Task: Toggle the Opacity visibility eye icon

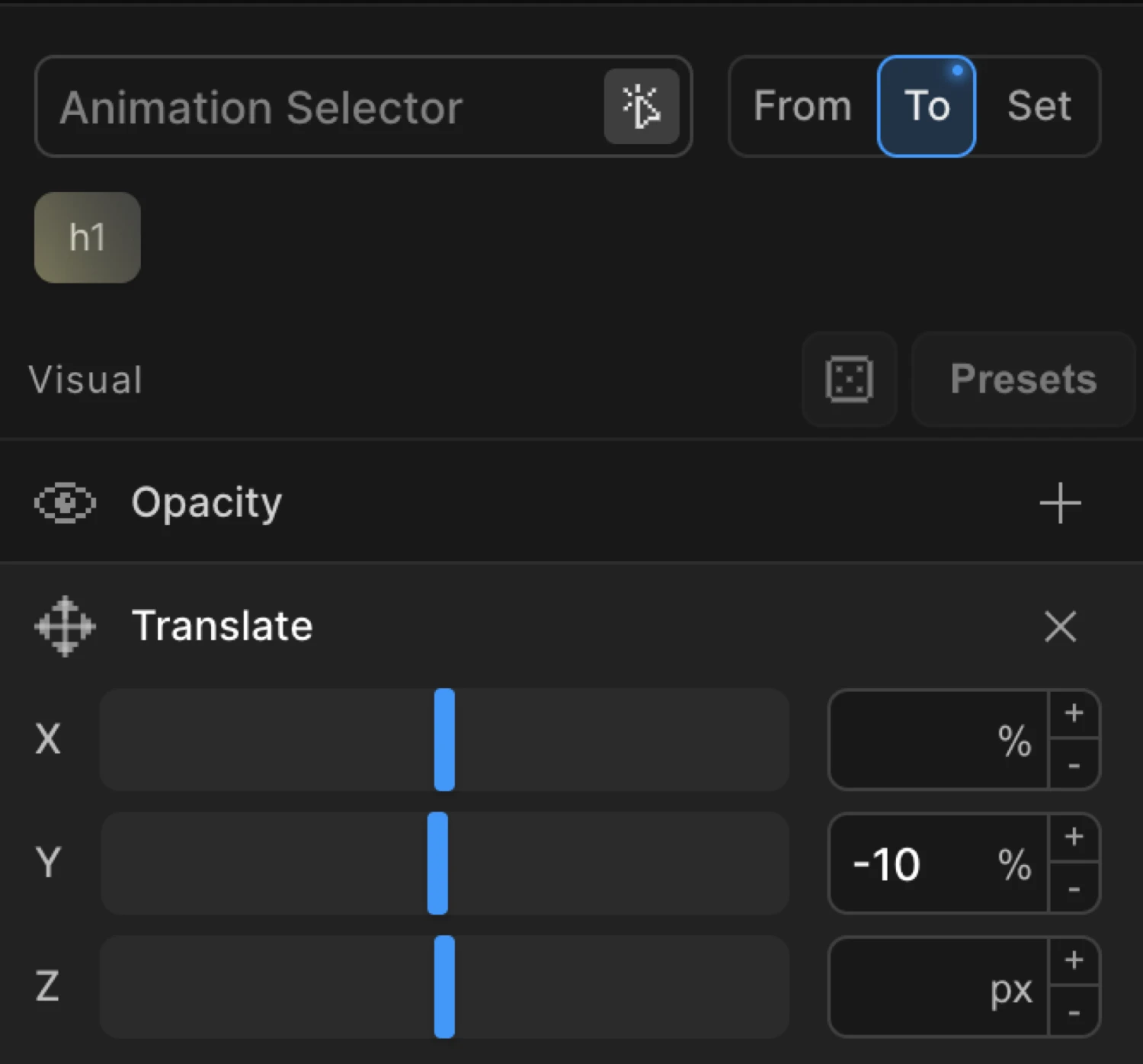Action: 65,502
